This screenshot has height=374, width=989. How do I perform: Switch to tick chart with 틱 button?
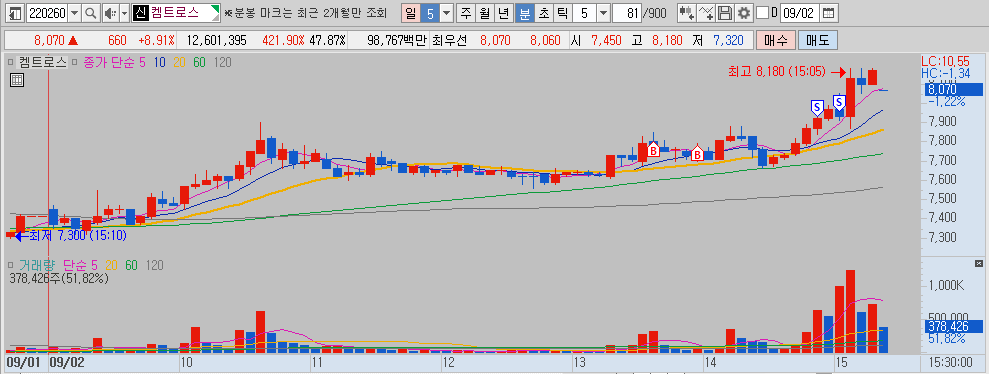[562, 13]
